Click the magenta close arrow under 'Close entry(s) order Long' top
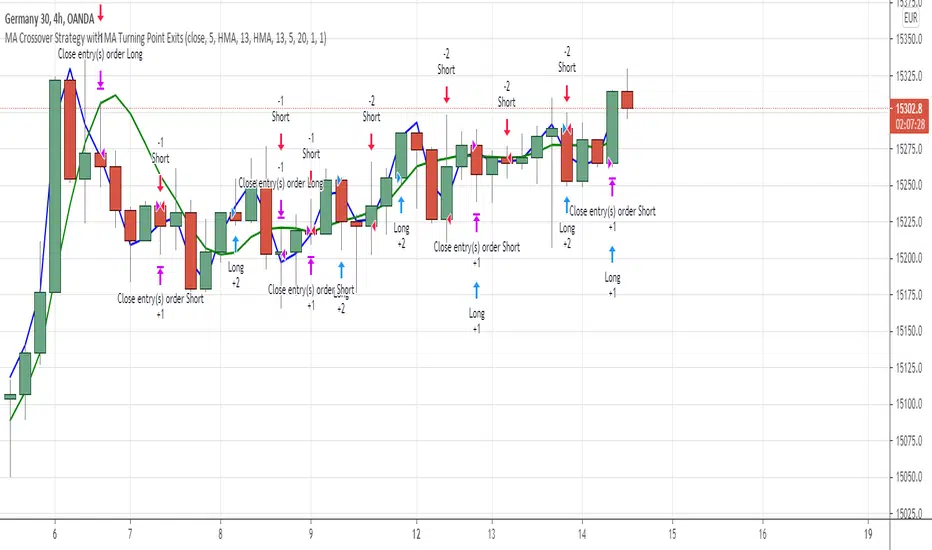 [100, 80]
